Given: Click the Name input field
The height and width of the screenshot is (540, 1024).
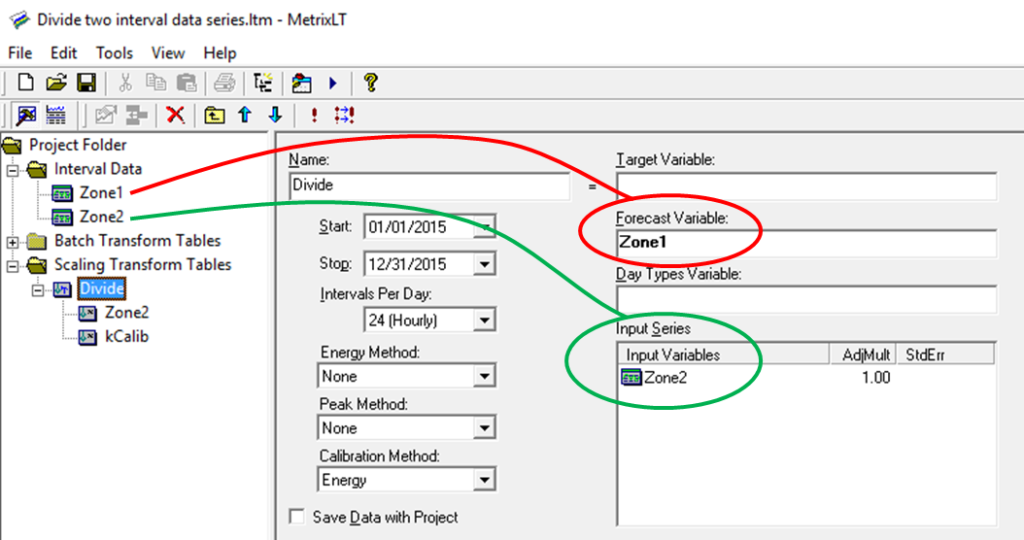Looking at the screenshot, I should point(428,185).
